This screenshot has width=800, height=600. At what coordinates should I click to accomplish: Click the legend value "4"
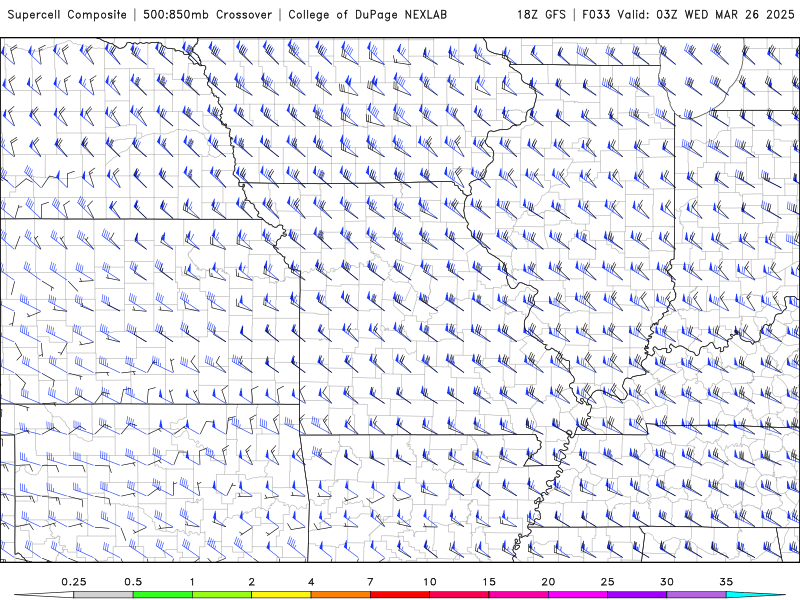[x=311, y=582]
